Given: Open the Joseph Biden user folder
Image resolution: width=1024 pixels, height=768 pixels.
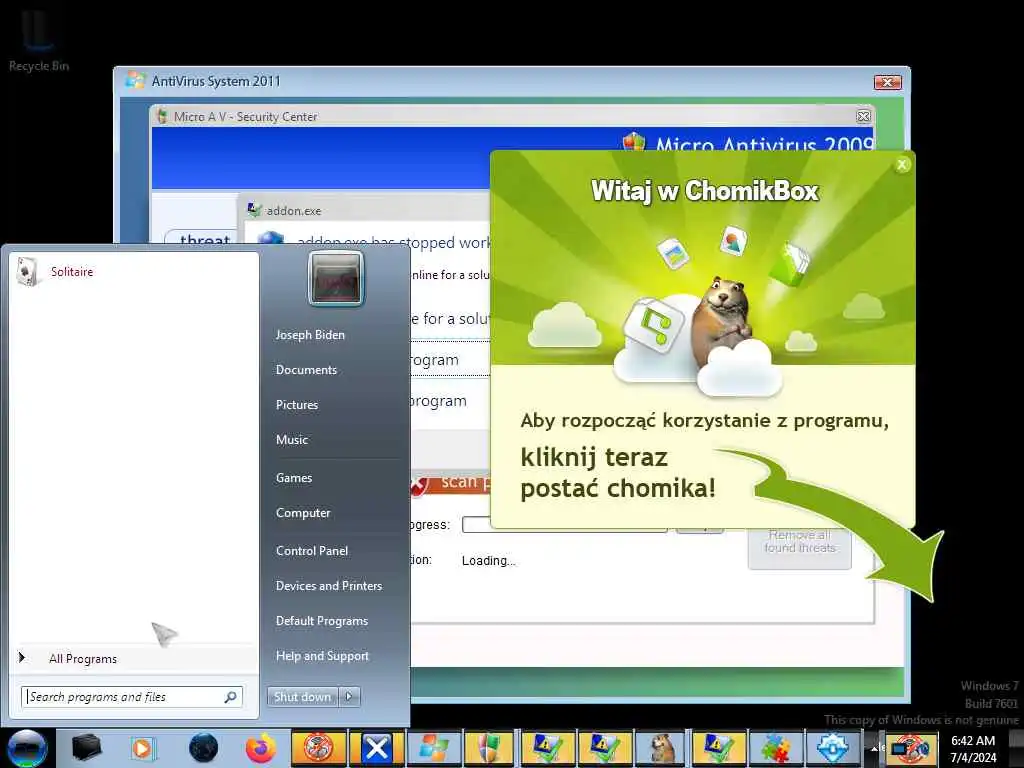Looking at the screenshot, I should [x=310, y=334].
